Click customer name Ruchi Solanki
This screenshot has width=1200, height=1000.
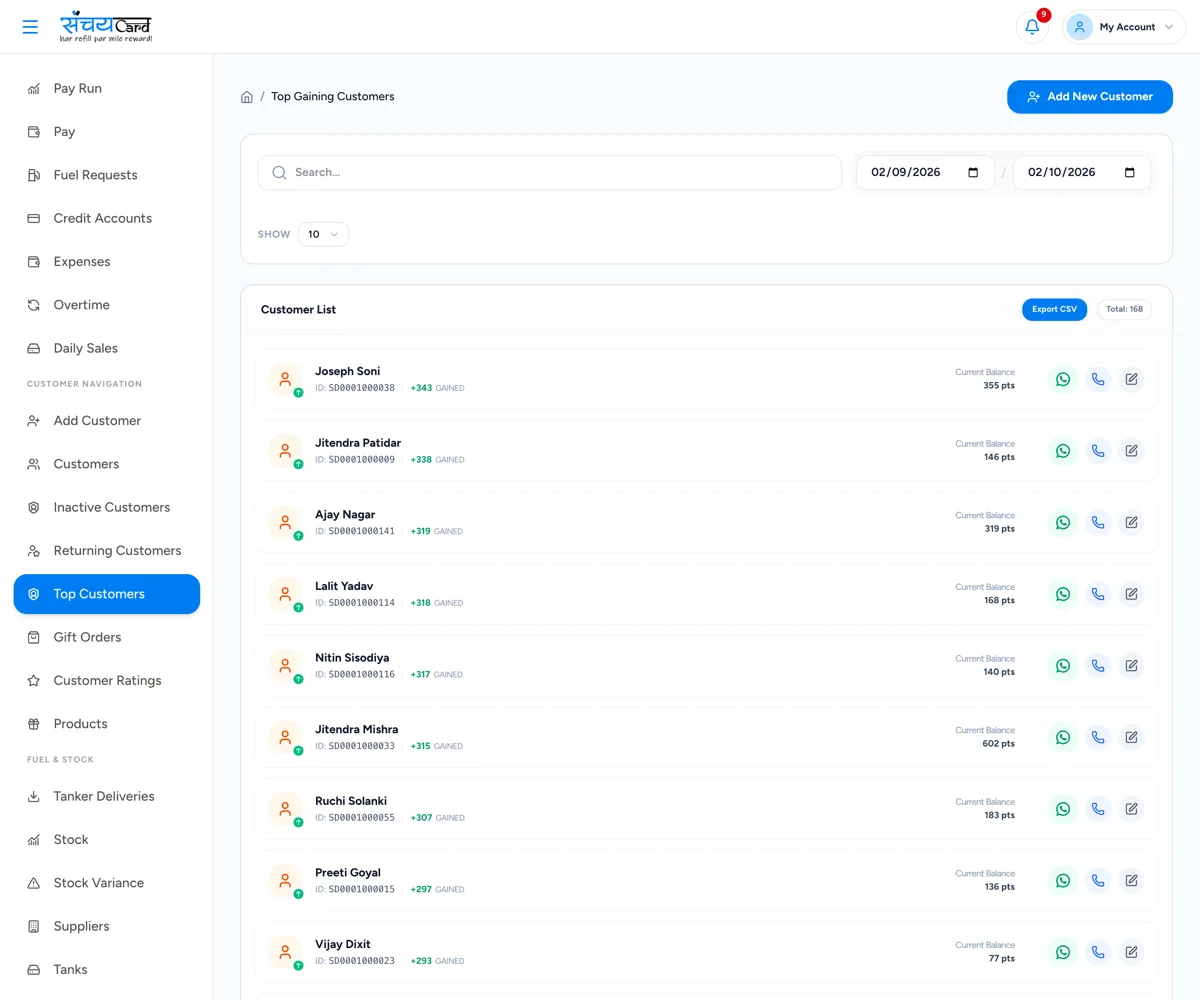[351, 801]
